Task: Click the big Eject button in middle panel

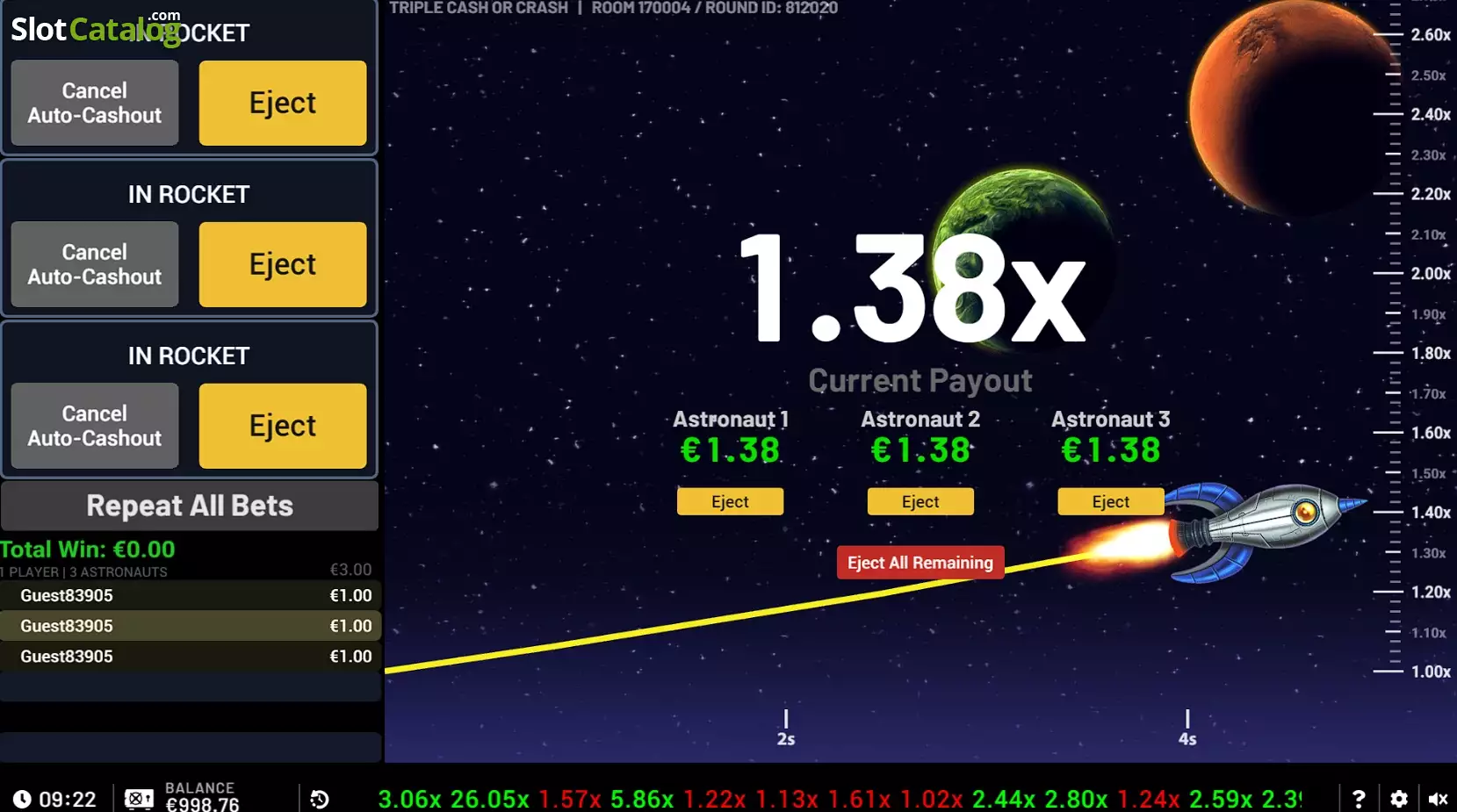Action: (x=283, y=264)
